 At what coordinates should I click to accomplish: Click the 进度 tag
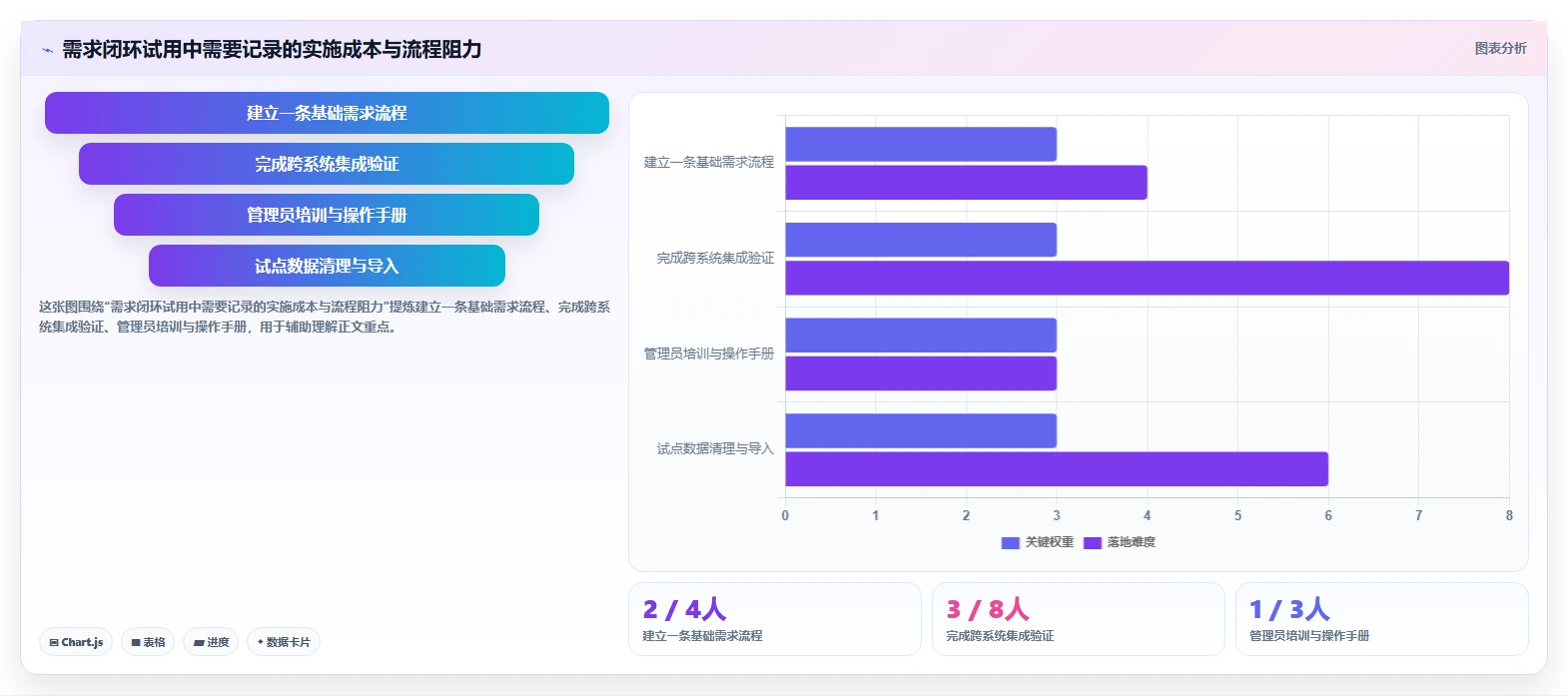point(211,642)
